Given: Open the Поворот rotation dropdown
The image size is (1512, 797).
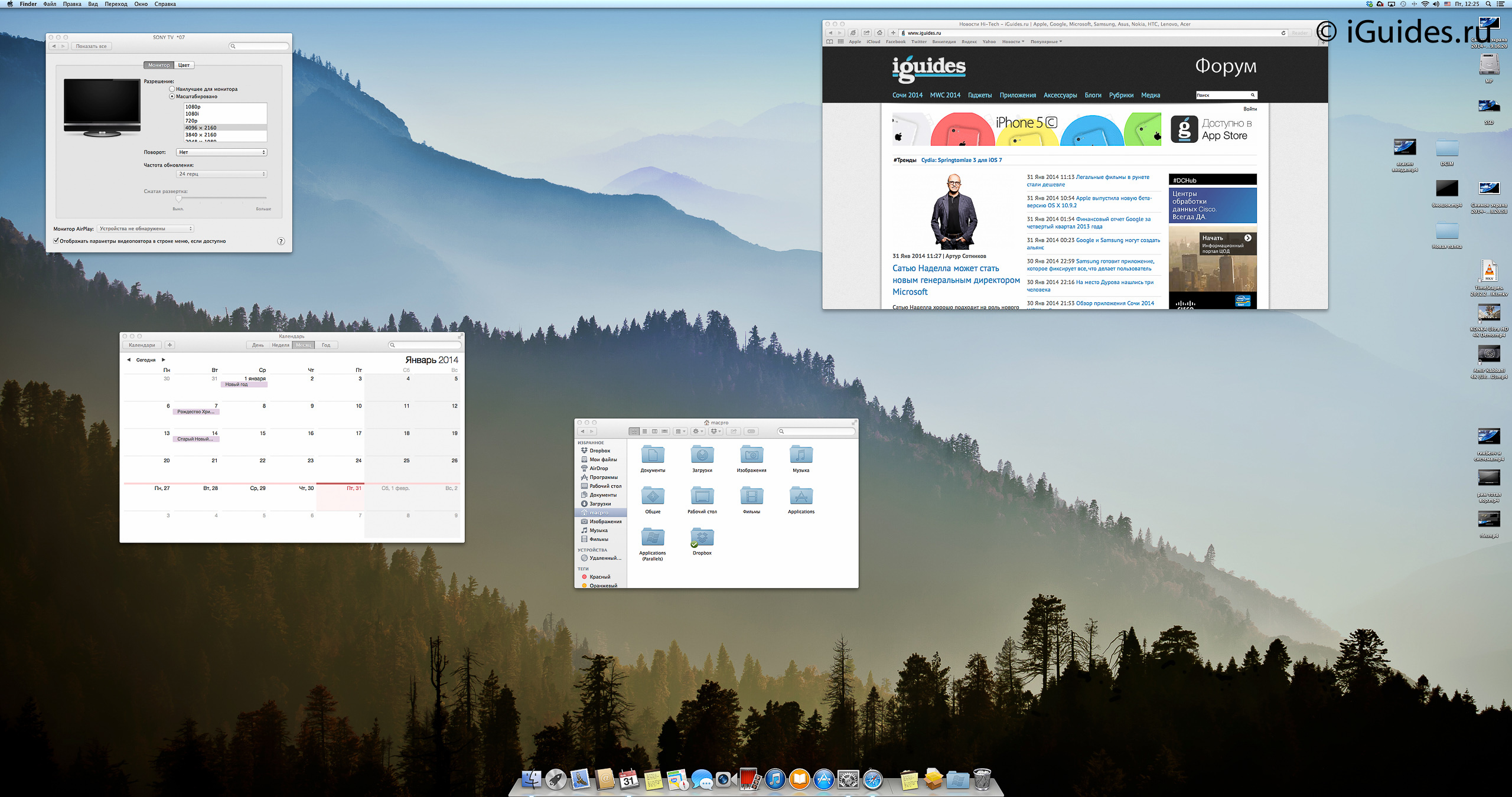Looking at the screenshot, I should point(221,152).
